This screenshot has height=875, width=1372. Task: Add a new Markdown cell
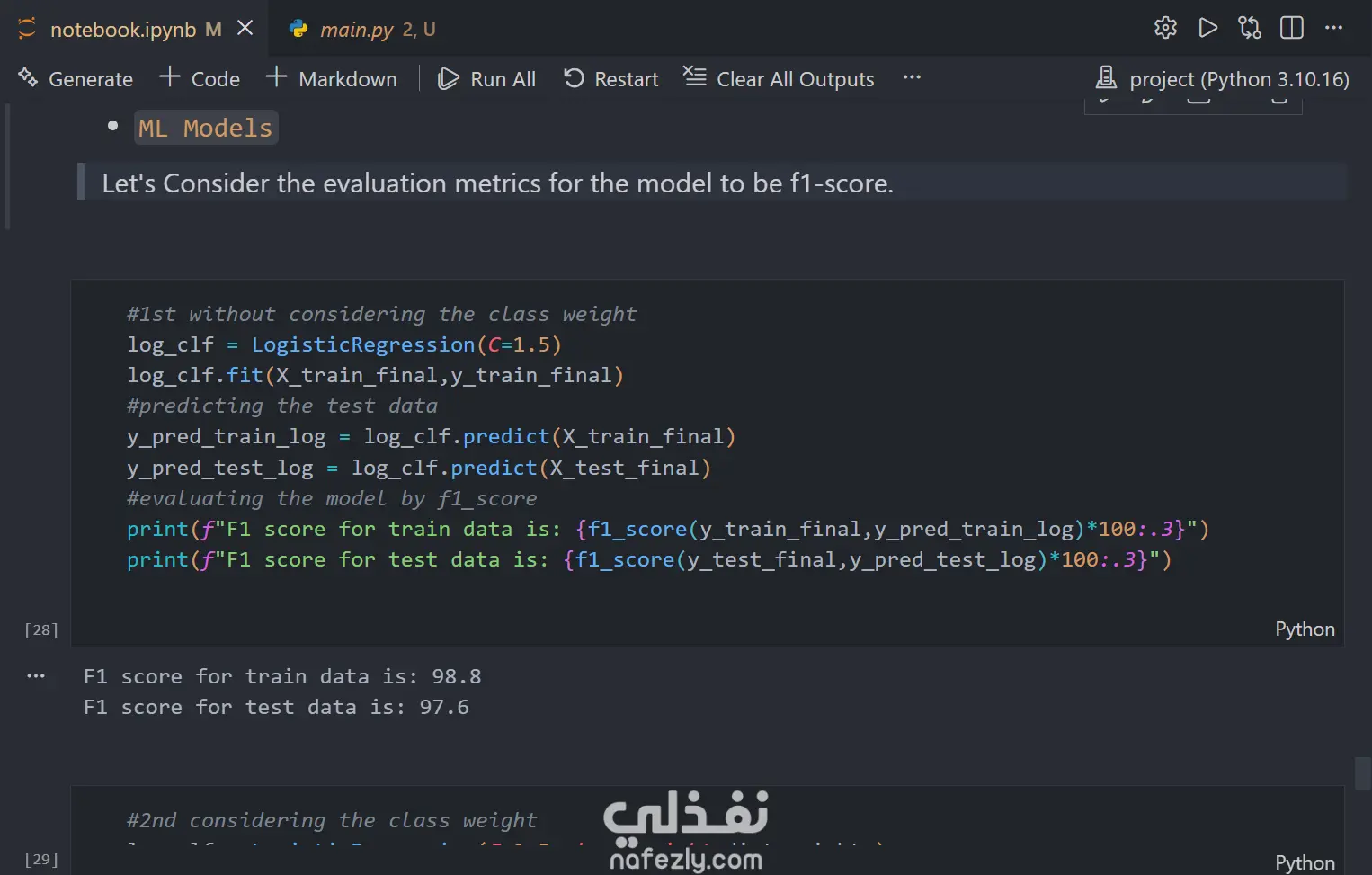coord(332,79)
